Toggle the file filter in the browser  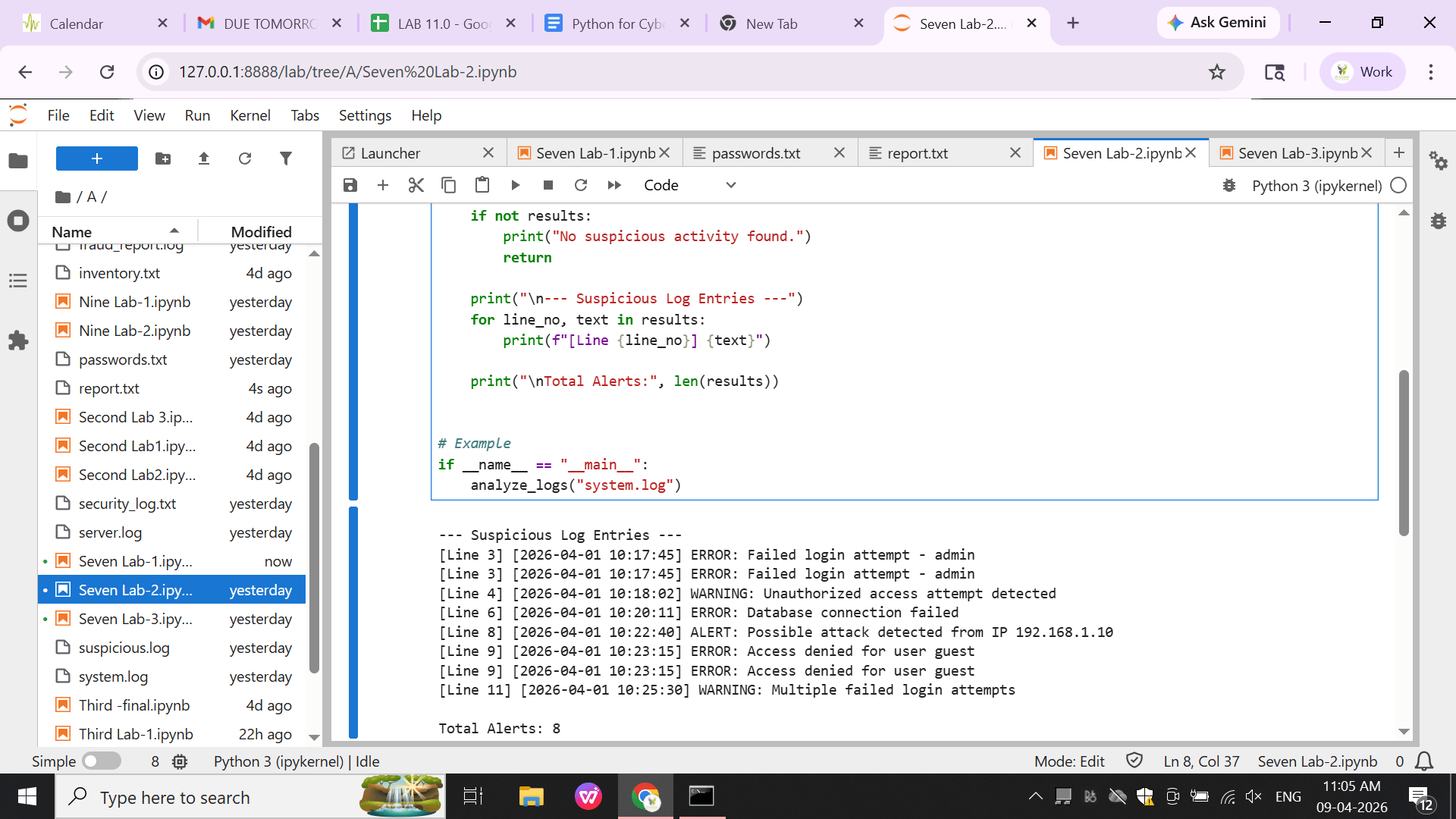(285, 158)
